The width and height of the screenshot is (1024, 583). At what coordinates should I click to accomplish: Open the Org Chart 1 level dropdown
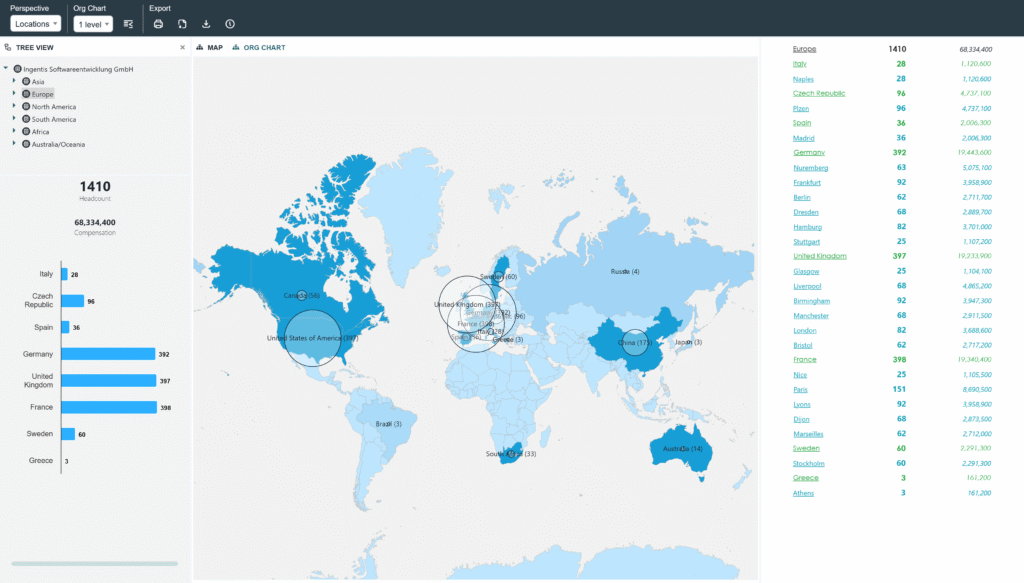93,24
